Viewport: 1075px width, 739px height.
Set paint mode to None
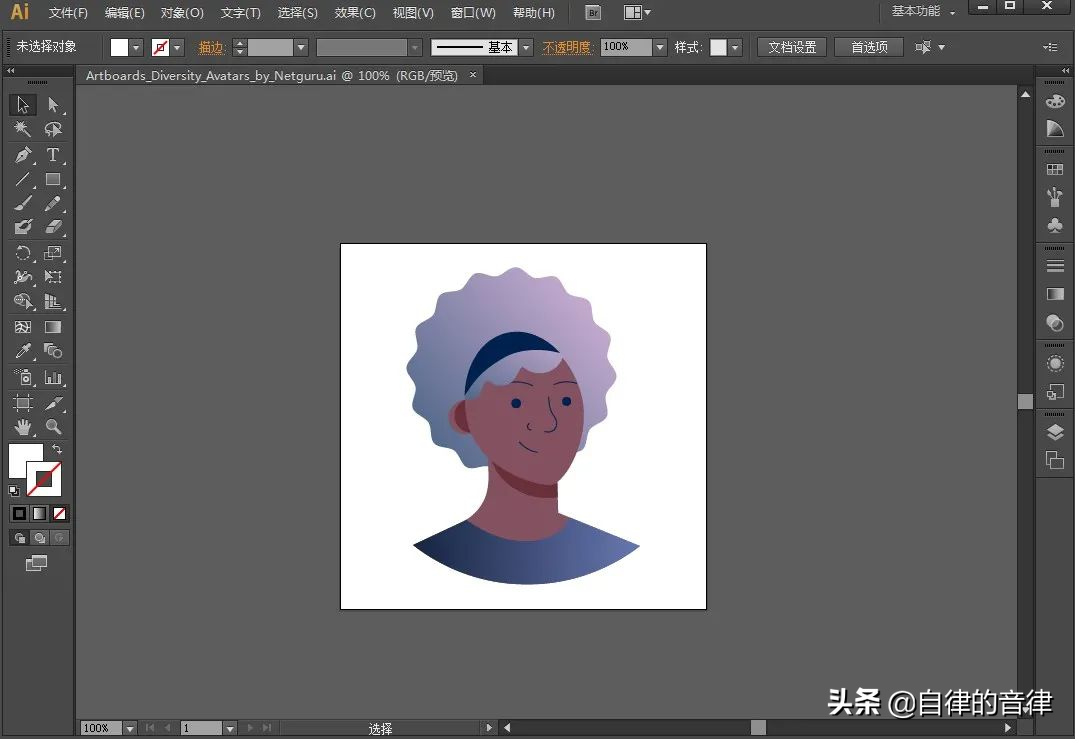click(x=60, y=513)
